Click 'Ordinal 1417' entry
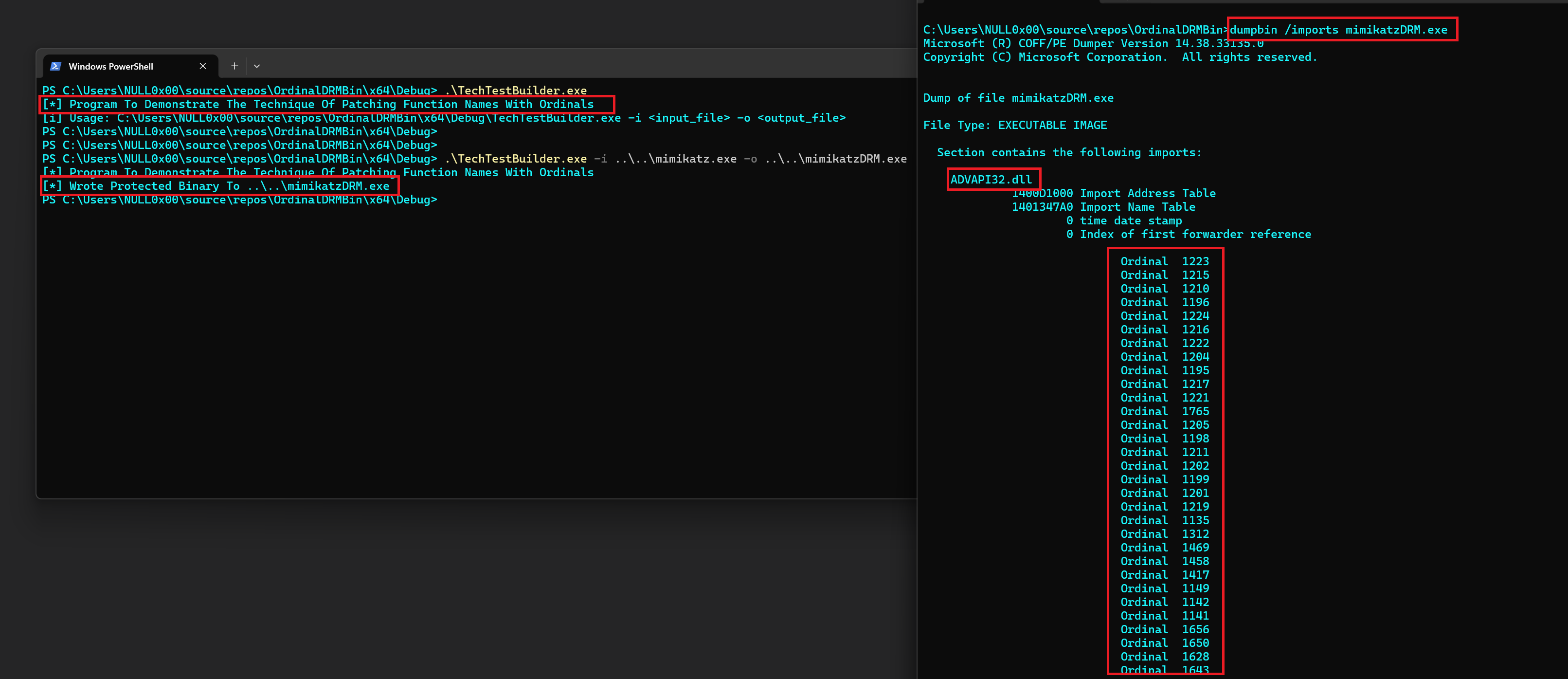The height and width of the screenshot is (679, 1568). (x=1165, y=575)
